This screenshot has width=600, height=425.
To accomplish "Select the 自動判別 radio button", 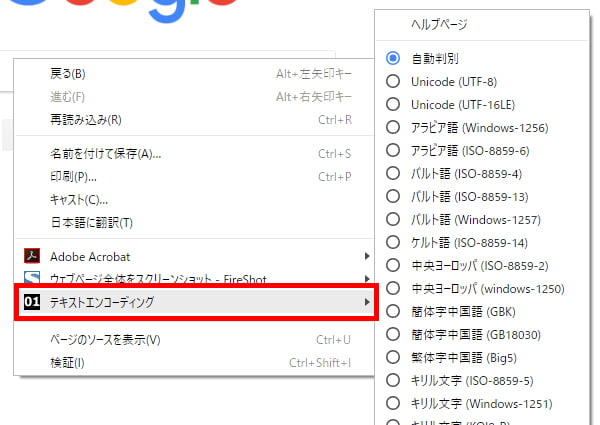I will (x=393, y=58).
